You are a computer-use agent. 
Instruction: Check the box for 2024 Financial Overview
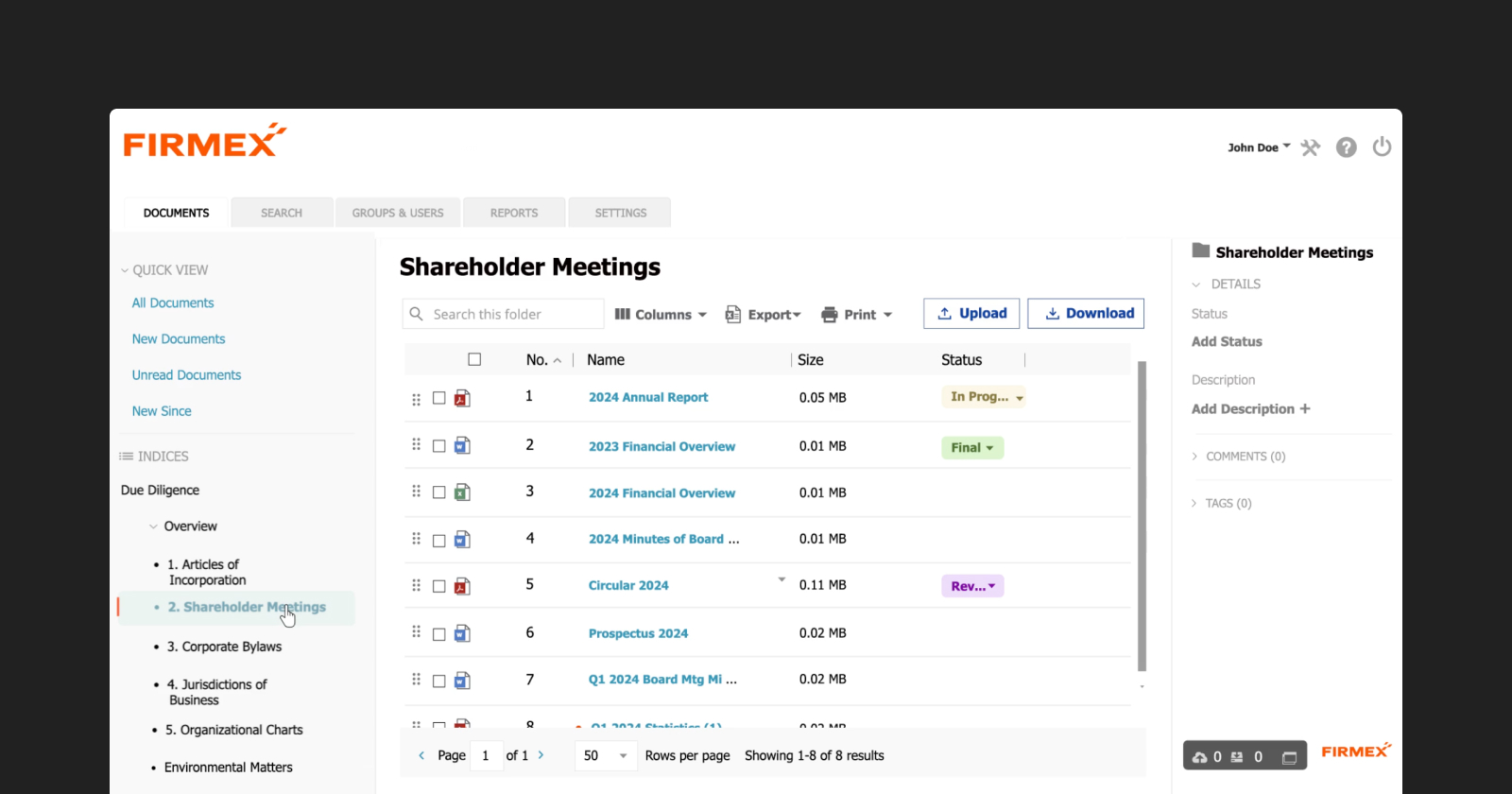[439, 492]
